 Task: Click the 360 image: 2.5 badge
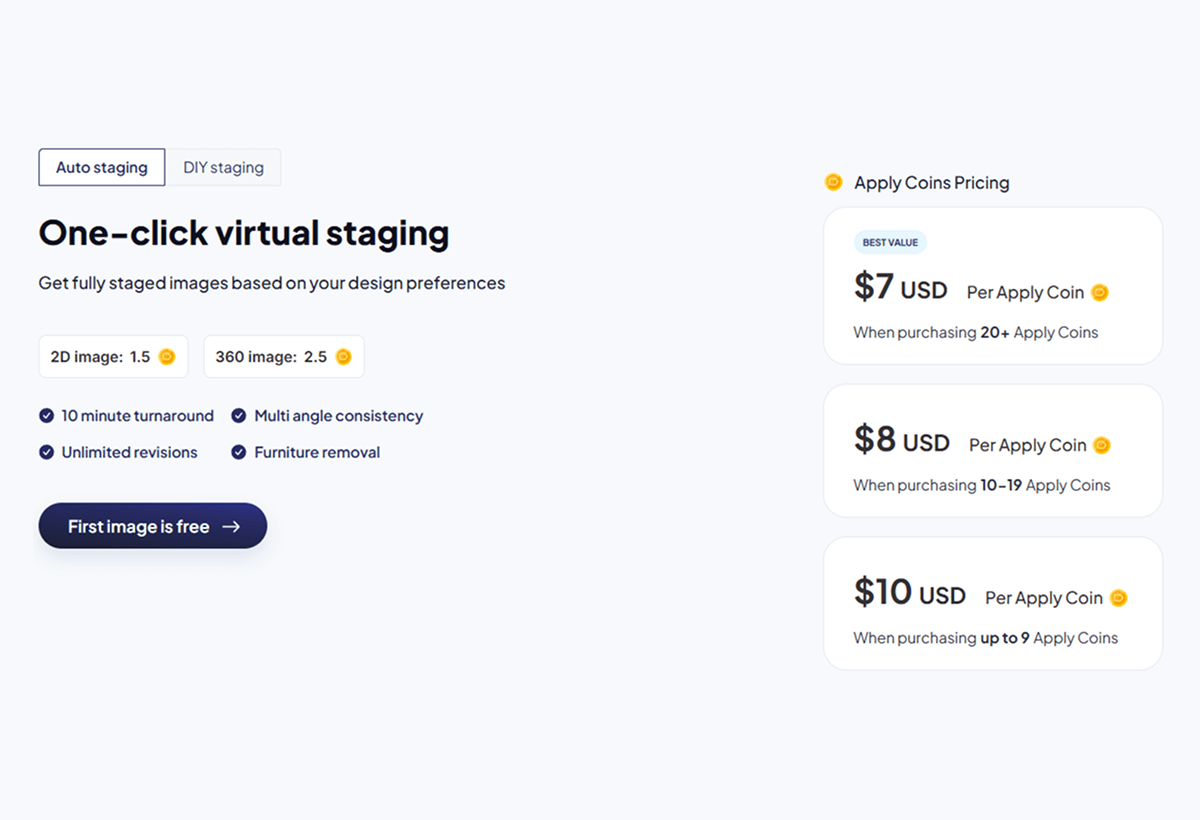[x=283, y=357]
